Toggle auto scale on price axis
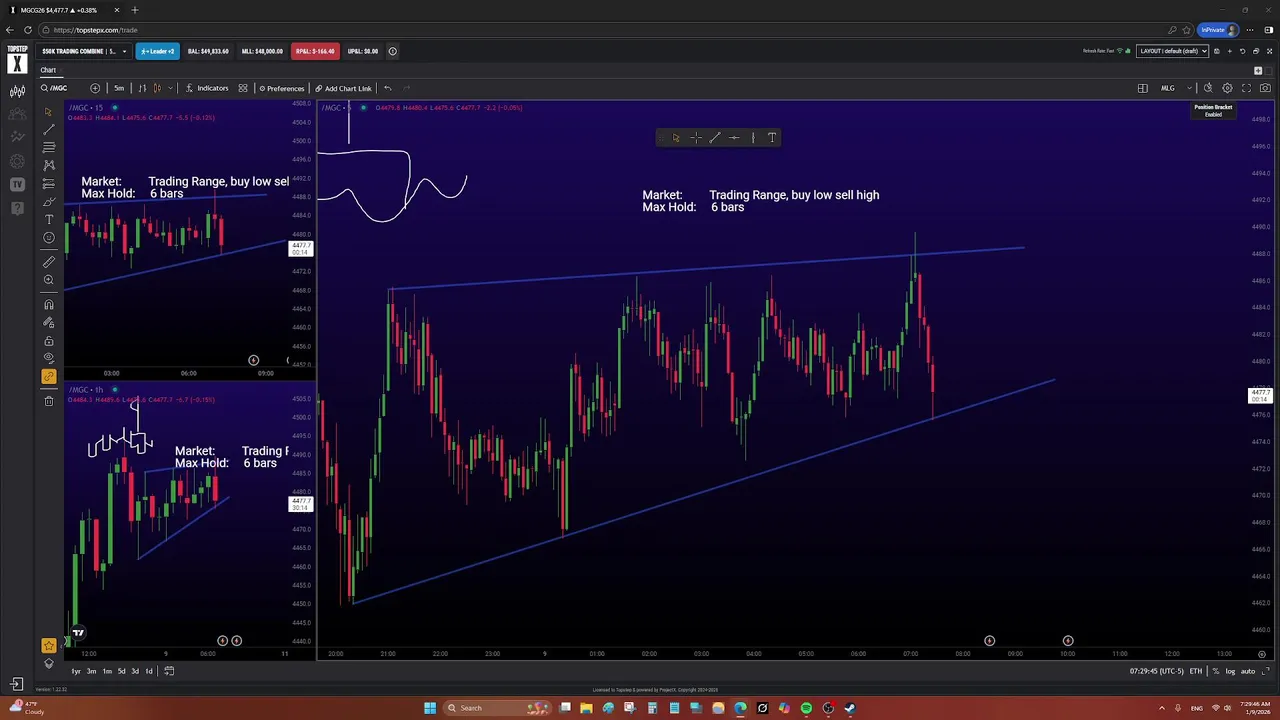Image resolution: width=1280 pixels, height=720 pixels. coord(1248,671)
